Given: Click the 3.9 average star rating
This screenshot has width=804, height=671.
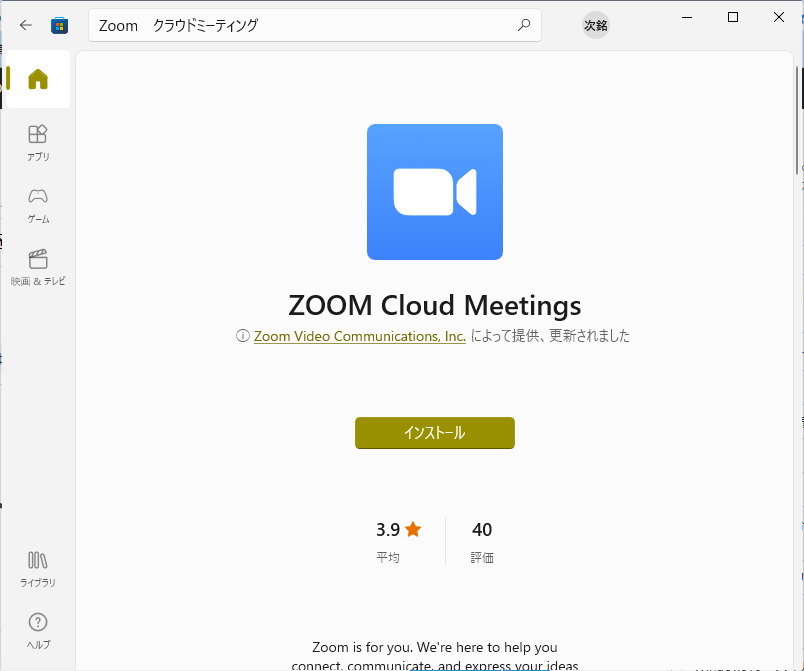Looking at the screenshot, I should point(398,542).
